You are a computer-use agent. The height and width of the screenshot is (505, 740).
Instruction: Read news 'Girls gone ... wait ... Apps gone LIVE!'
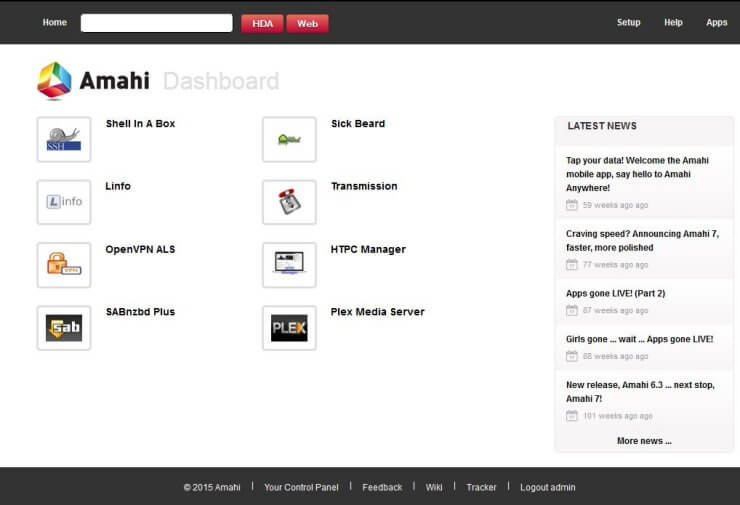point(639,339)
